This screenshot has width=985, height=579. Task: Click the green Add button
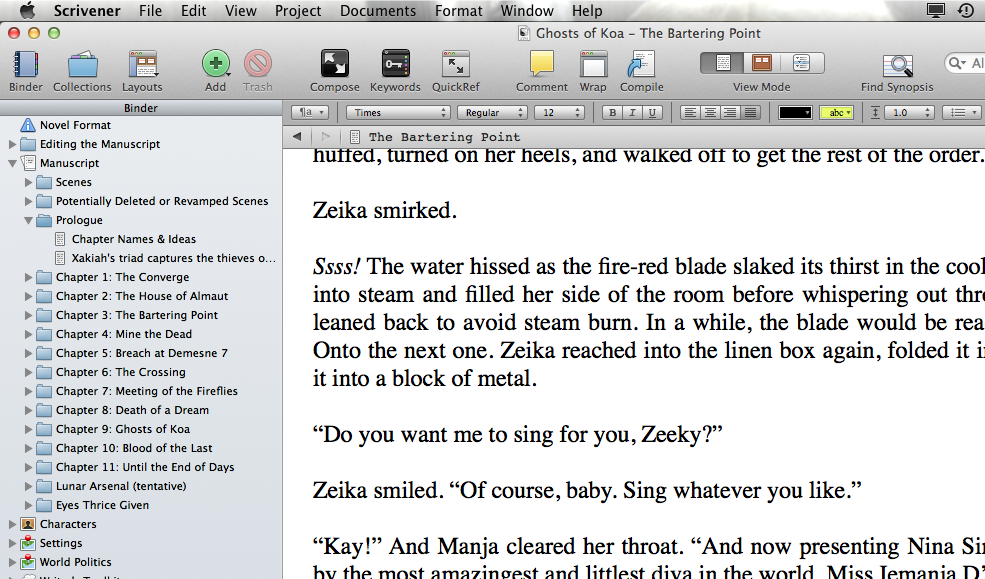coord(215,63)
